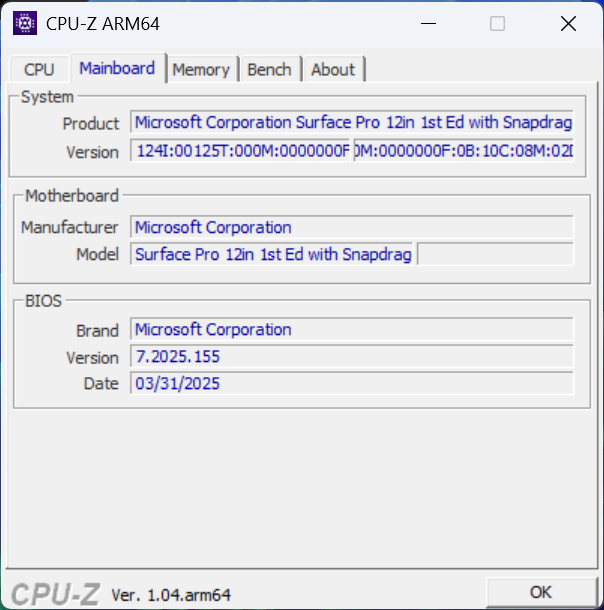Image resolution: width=604 pixels, height=610 pixels.
Task: Click the Motherboard Model field
Action: tap(273, 254)
